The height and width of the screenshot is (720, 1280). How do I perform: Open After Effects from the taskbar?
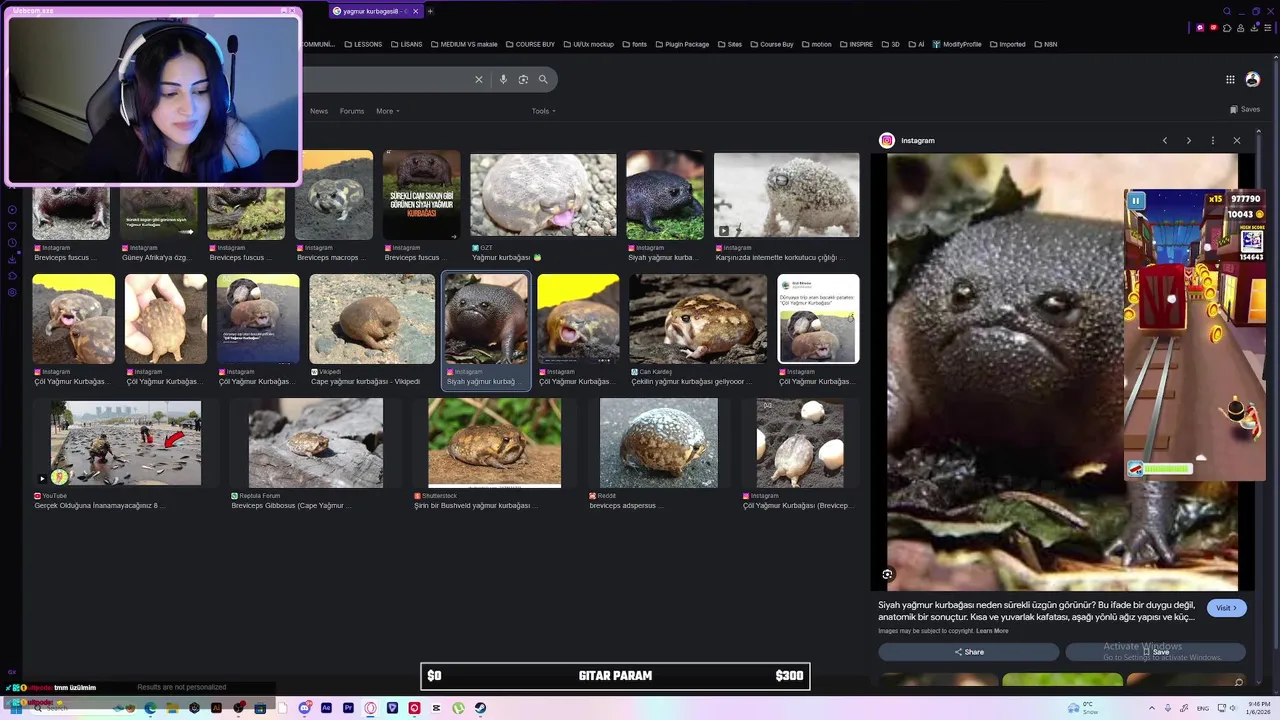[326, 708]
